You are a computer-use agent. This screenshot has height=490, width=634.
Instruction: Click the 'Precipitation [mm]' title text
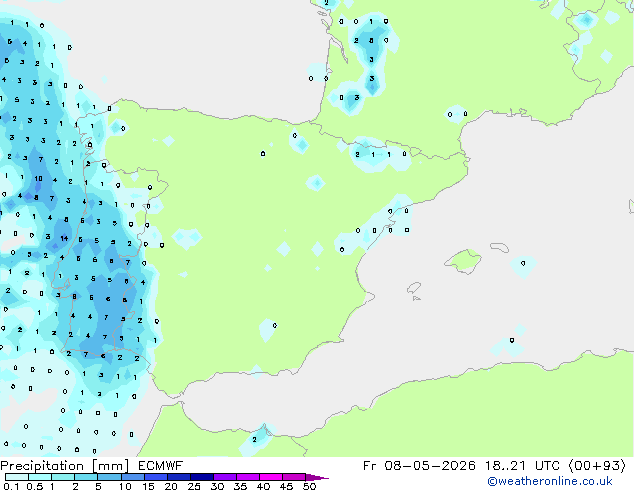[x=65, y=466]
